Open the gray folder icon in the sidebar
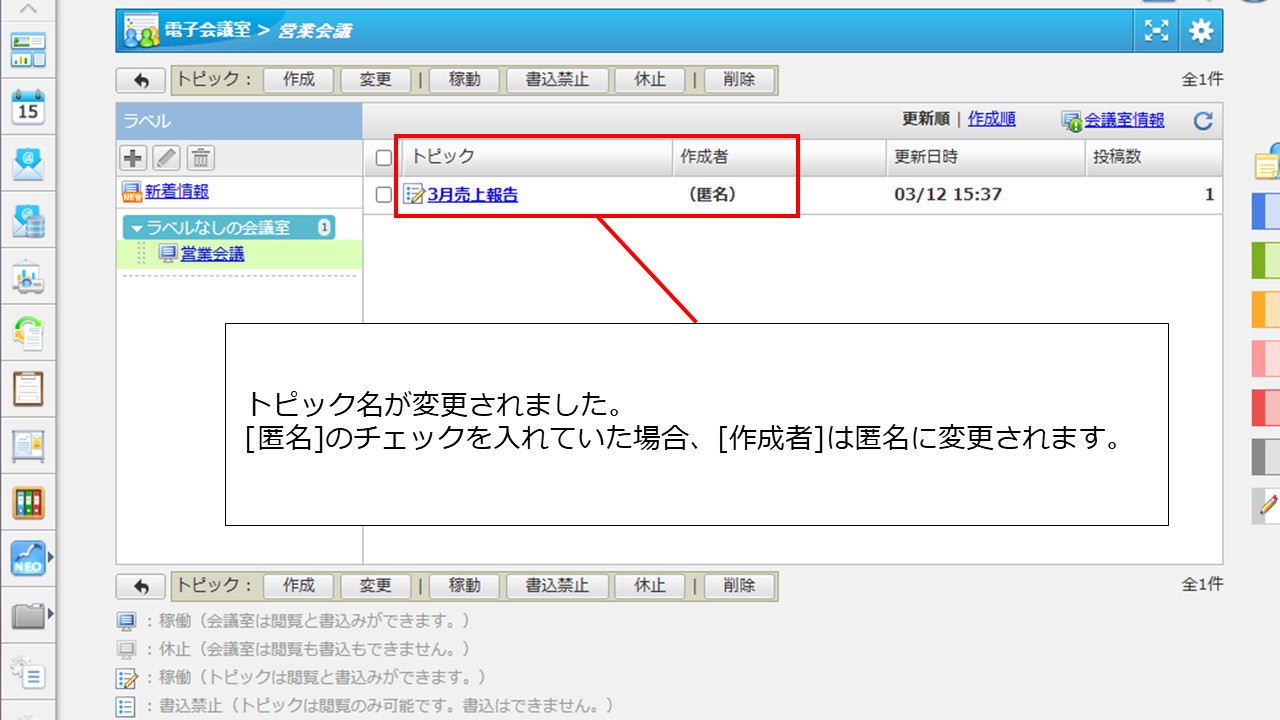1280x720 pixels. pyautogui.click(x=28, y=615)
